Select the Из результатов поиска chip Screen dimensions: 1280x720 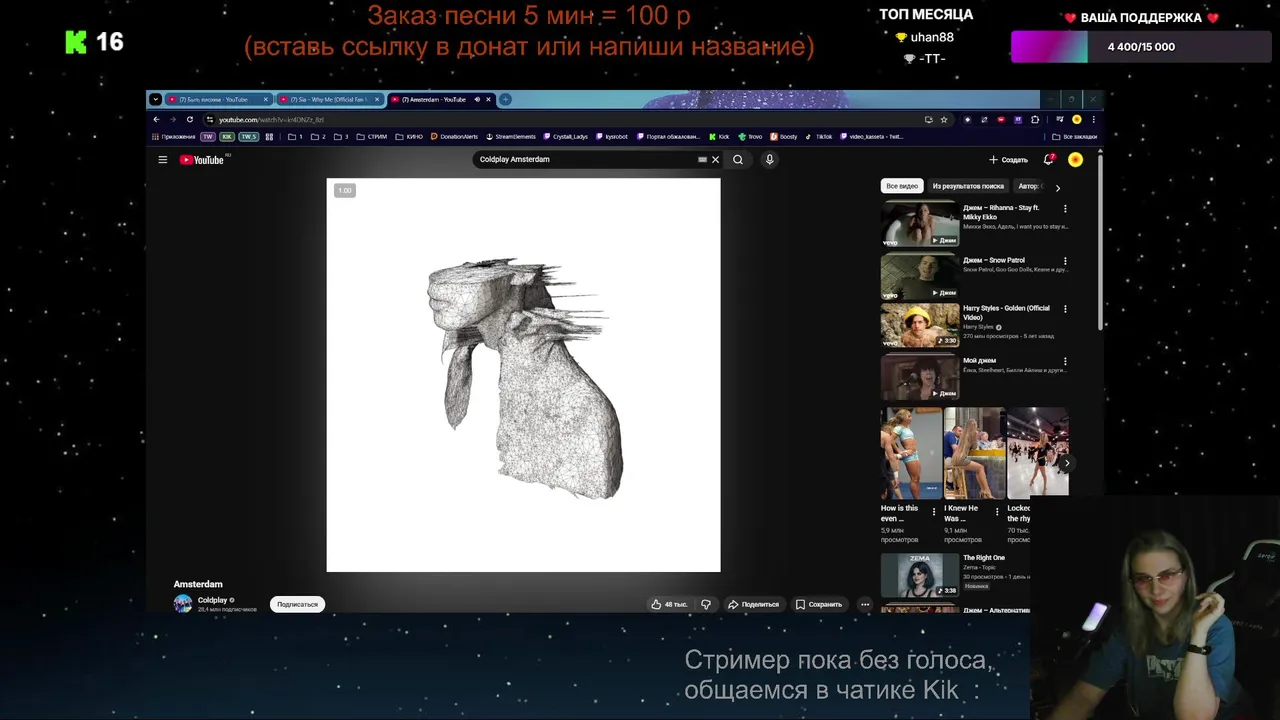(968, 186)
